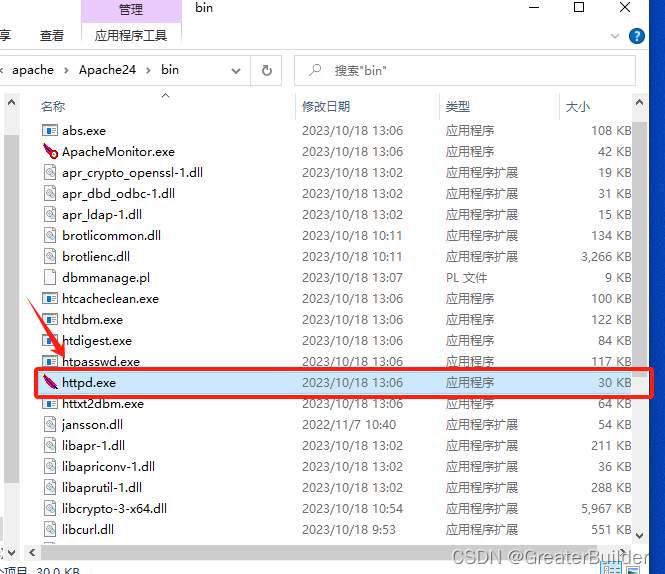Select the dbmmanage.pl file icon
665x574 pixels.
(51, 277)
